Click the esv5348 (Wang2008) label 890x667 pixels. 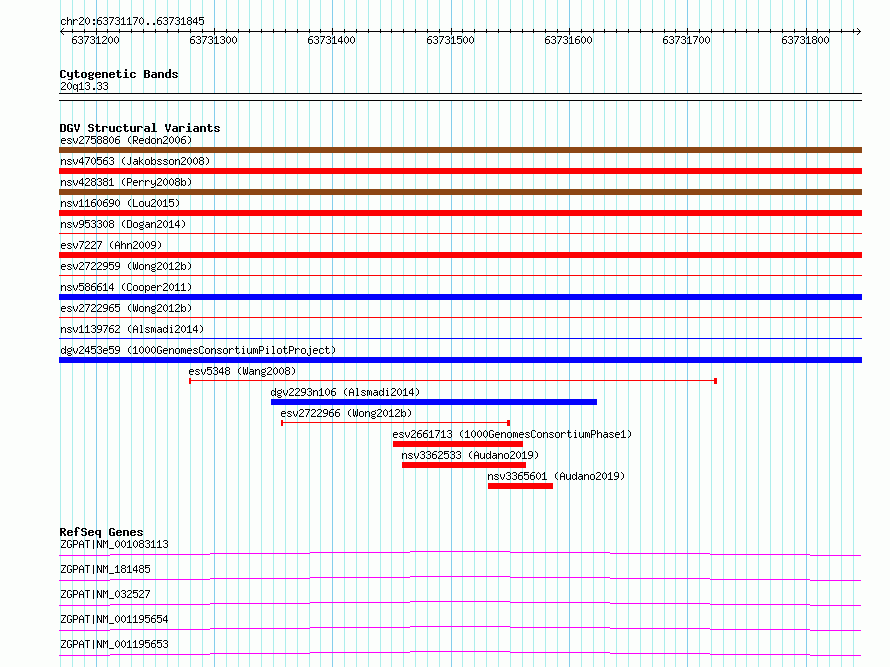click(242, 371)
